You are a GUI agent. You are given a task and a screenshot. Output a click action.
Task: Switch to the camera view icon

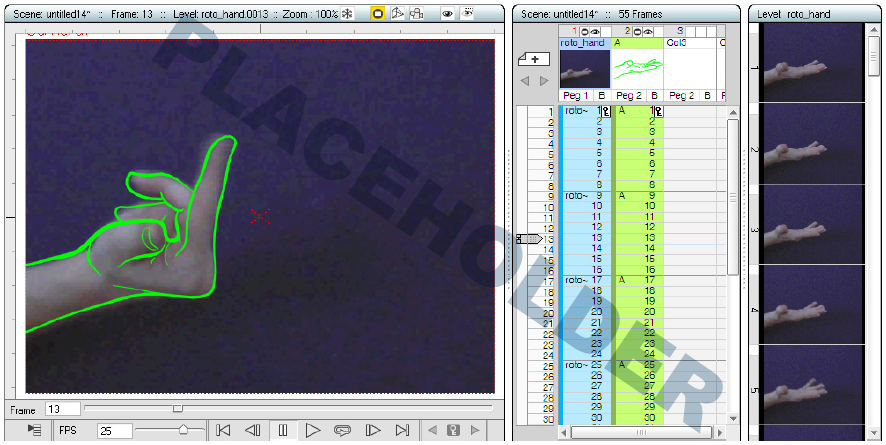point(416,14)
